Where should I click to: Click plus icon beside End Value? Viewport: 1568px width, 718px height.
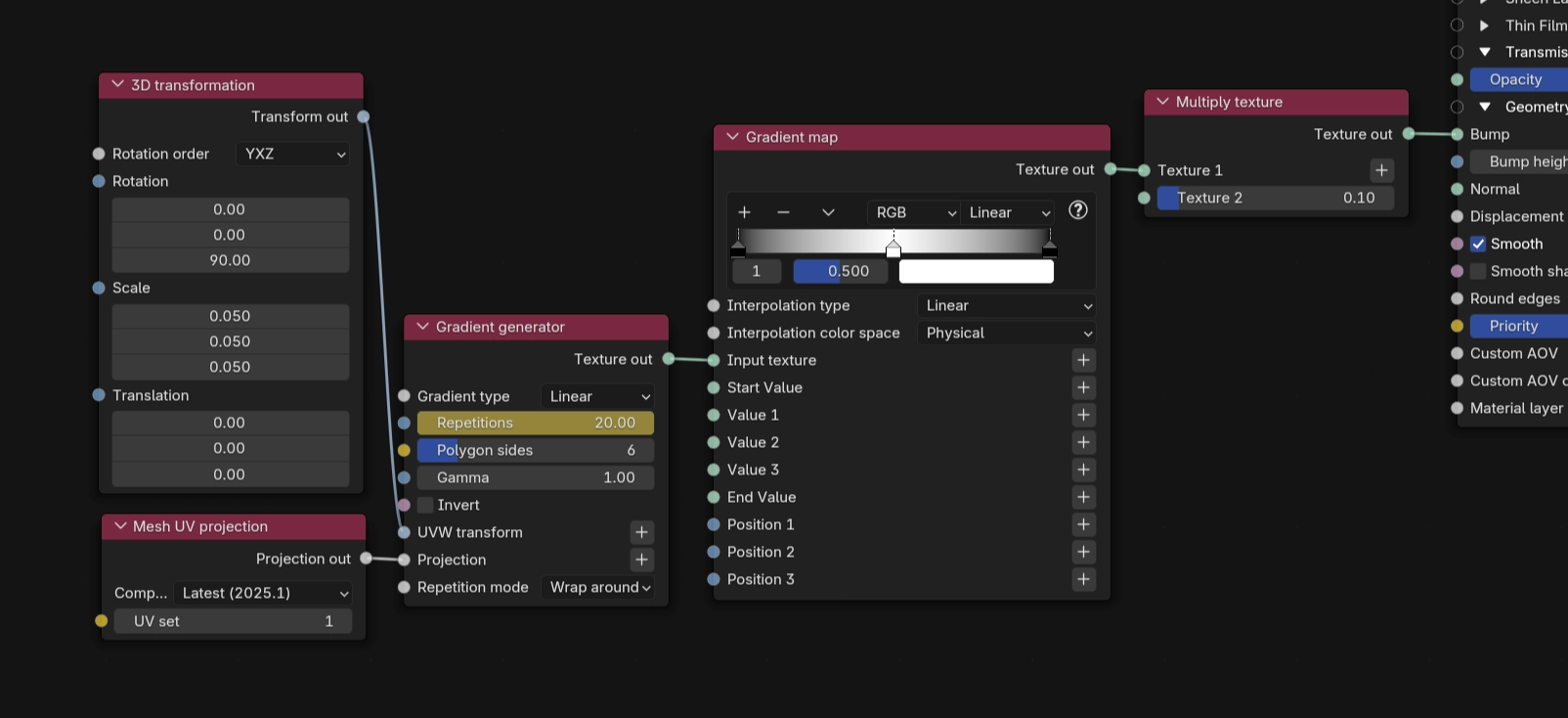(x=1083, y=497)
